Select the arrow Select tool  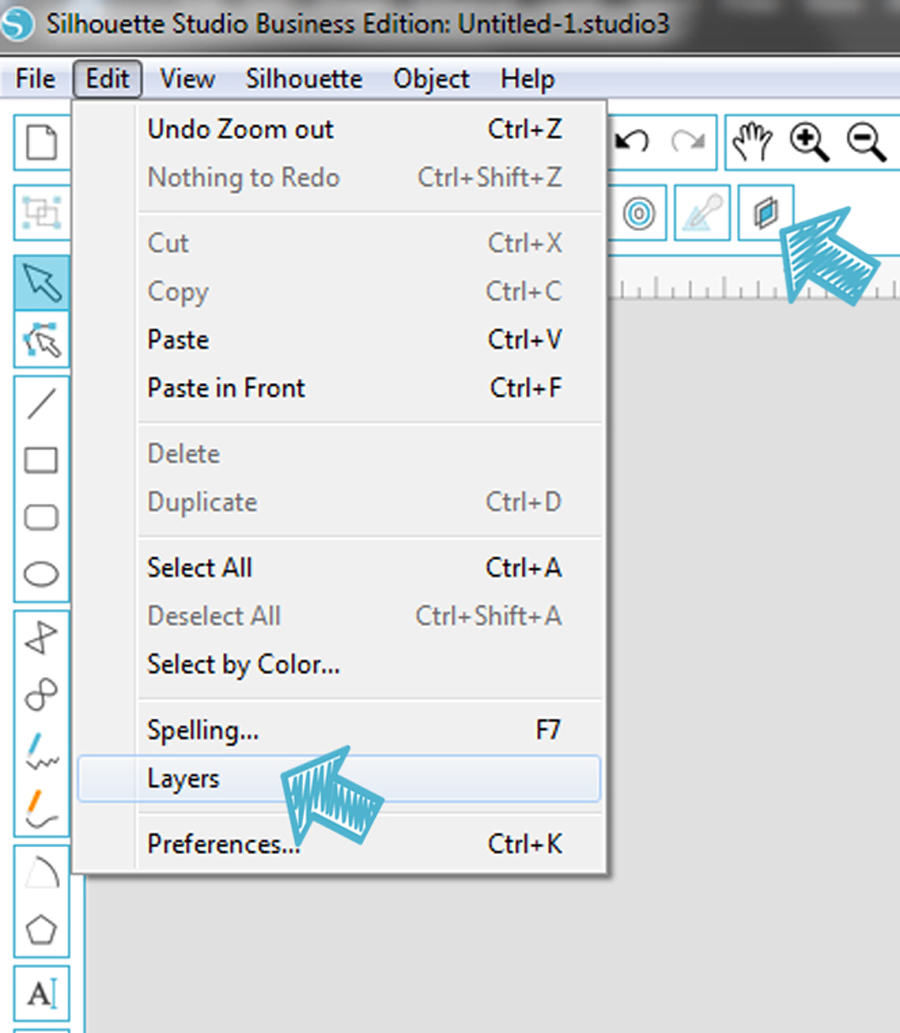point(42,282)
